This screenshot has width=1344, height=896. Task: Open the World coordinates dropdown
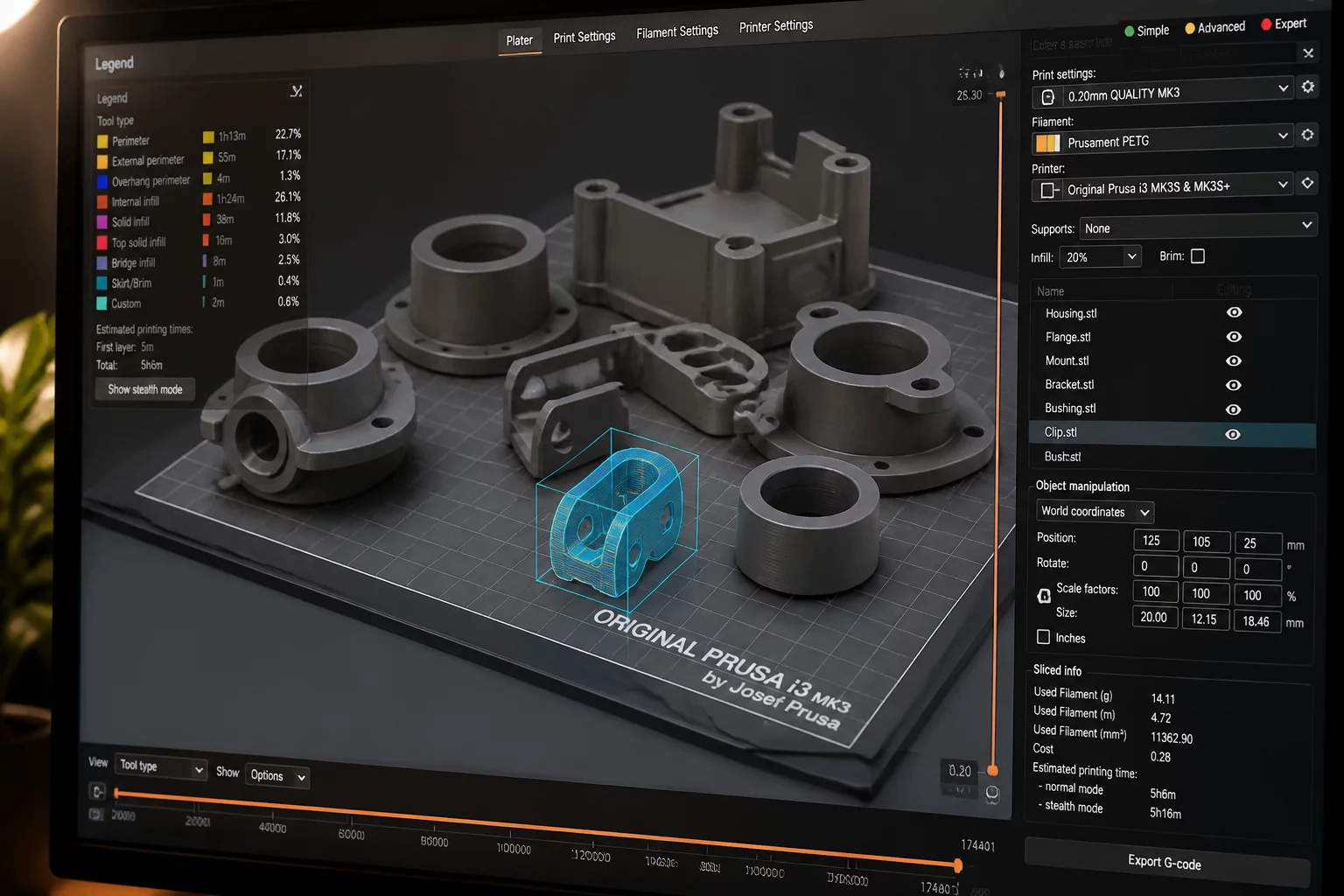click(x=1095, y=512)
